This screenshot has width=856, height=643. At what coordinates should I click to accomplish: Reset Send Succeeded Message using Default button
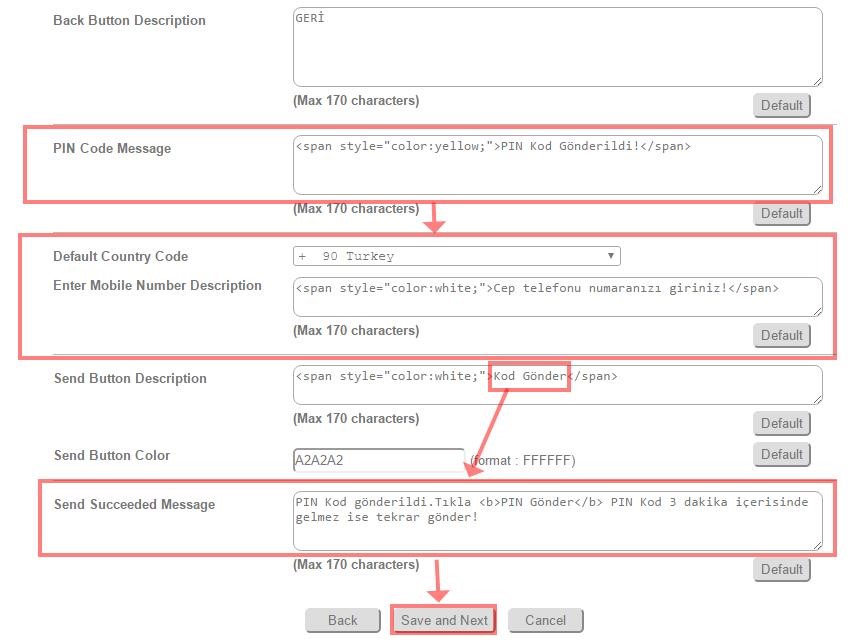781,569
